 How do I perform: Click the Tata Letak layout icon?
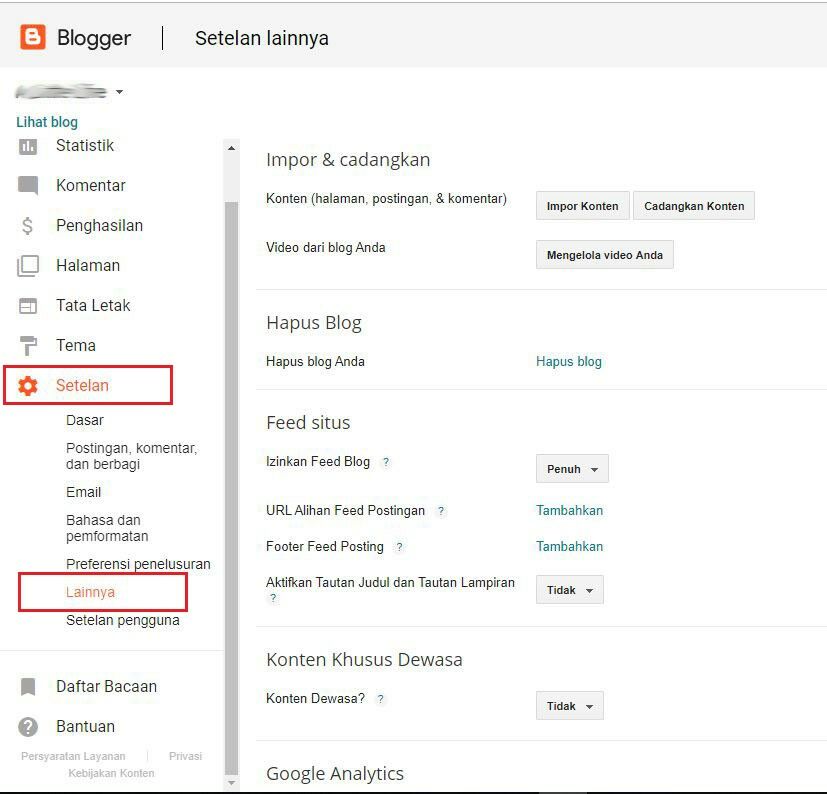tap(28, 306)
